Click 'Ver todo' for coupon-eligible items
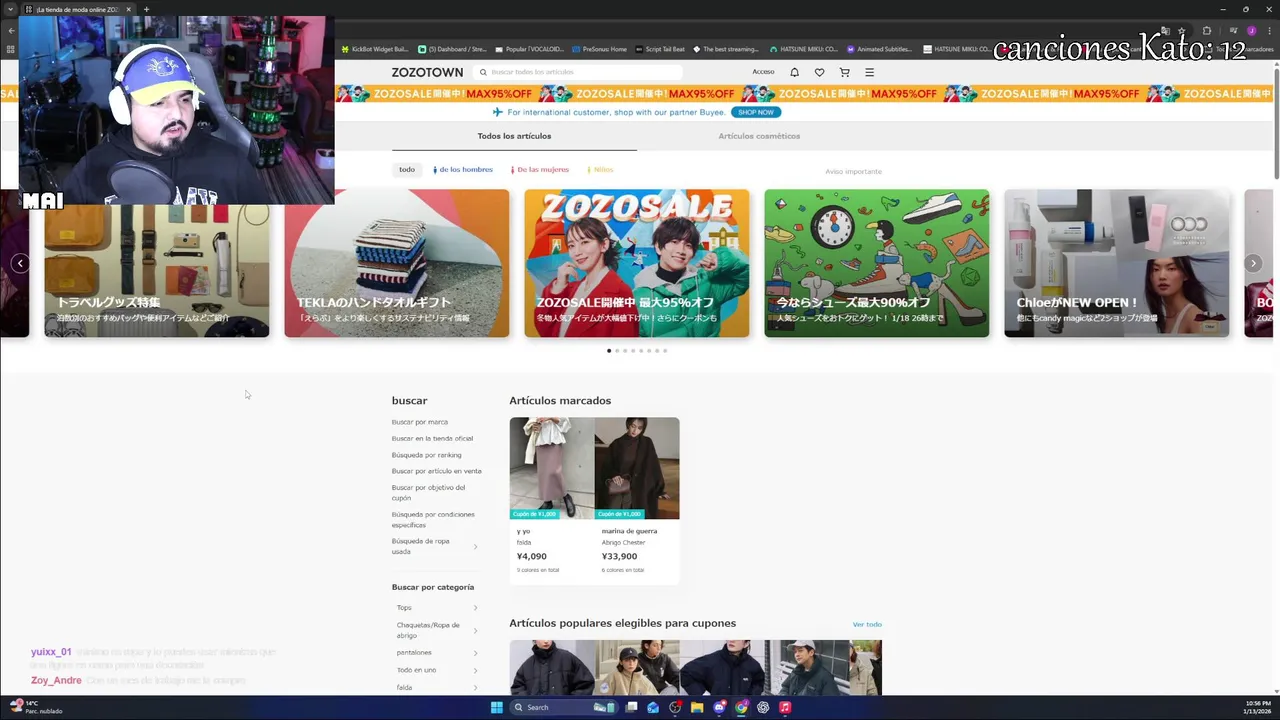1280x720 pixels. coord(867,624)
